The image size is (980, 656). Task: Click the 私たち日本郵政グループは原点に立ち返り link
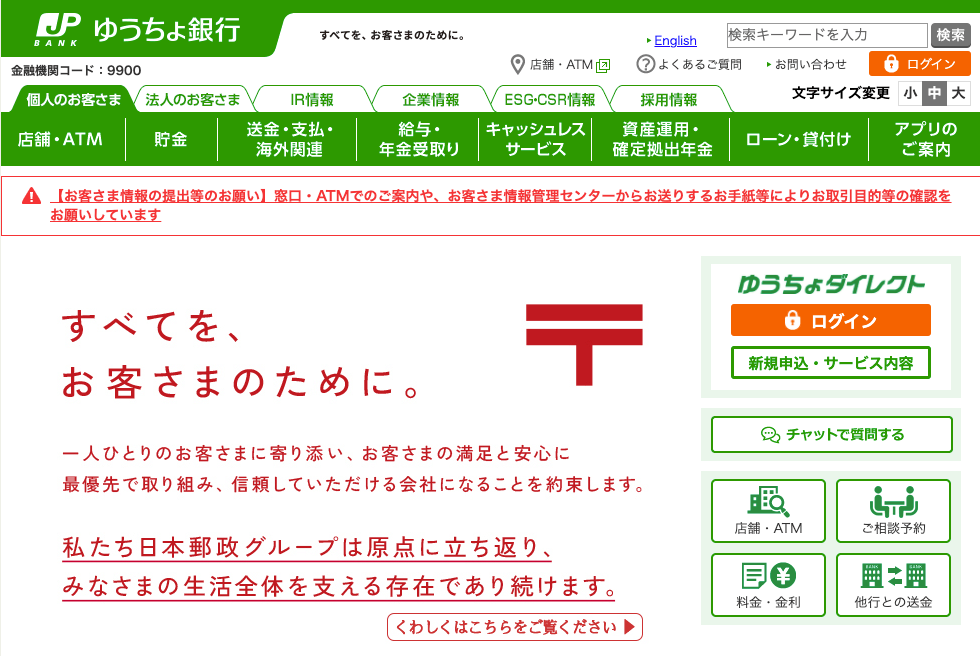click(x=307, y=547)
